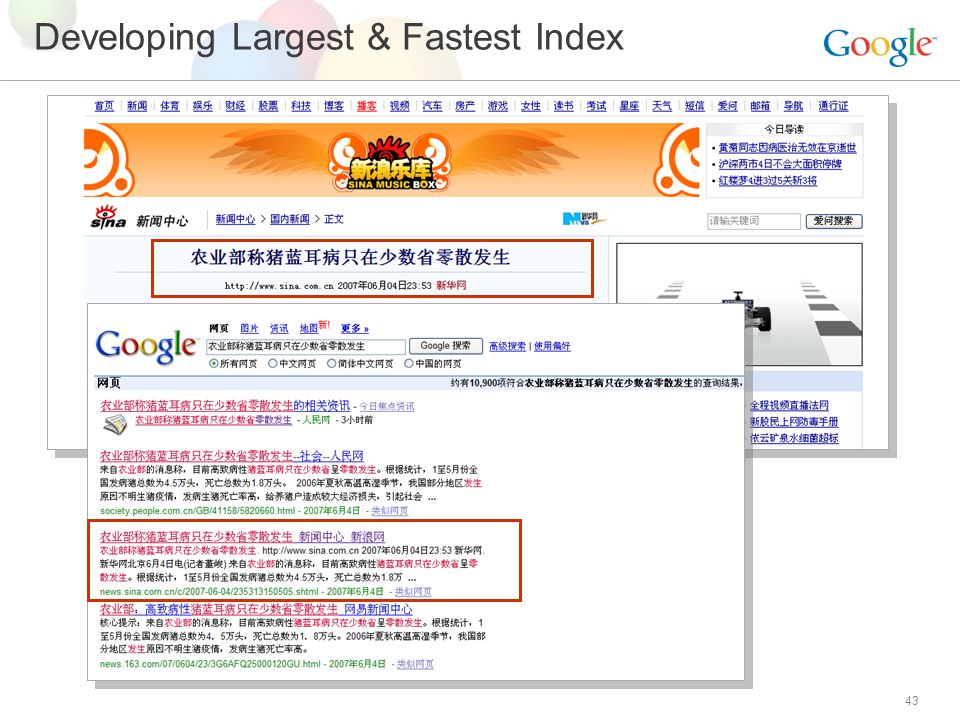The image size is (960, 720).
Task: Click the Google search query field
Action: click(x=306, y=347)
